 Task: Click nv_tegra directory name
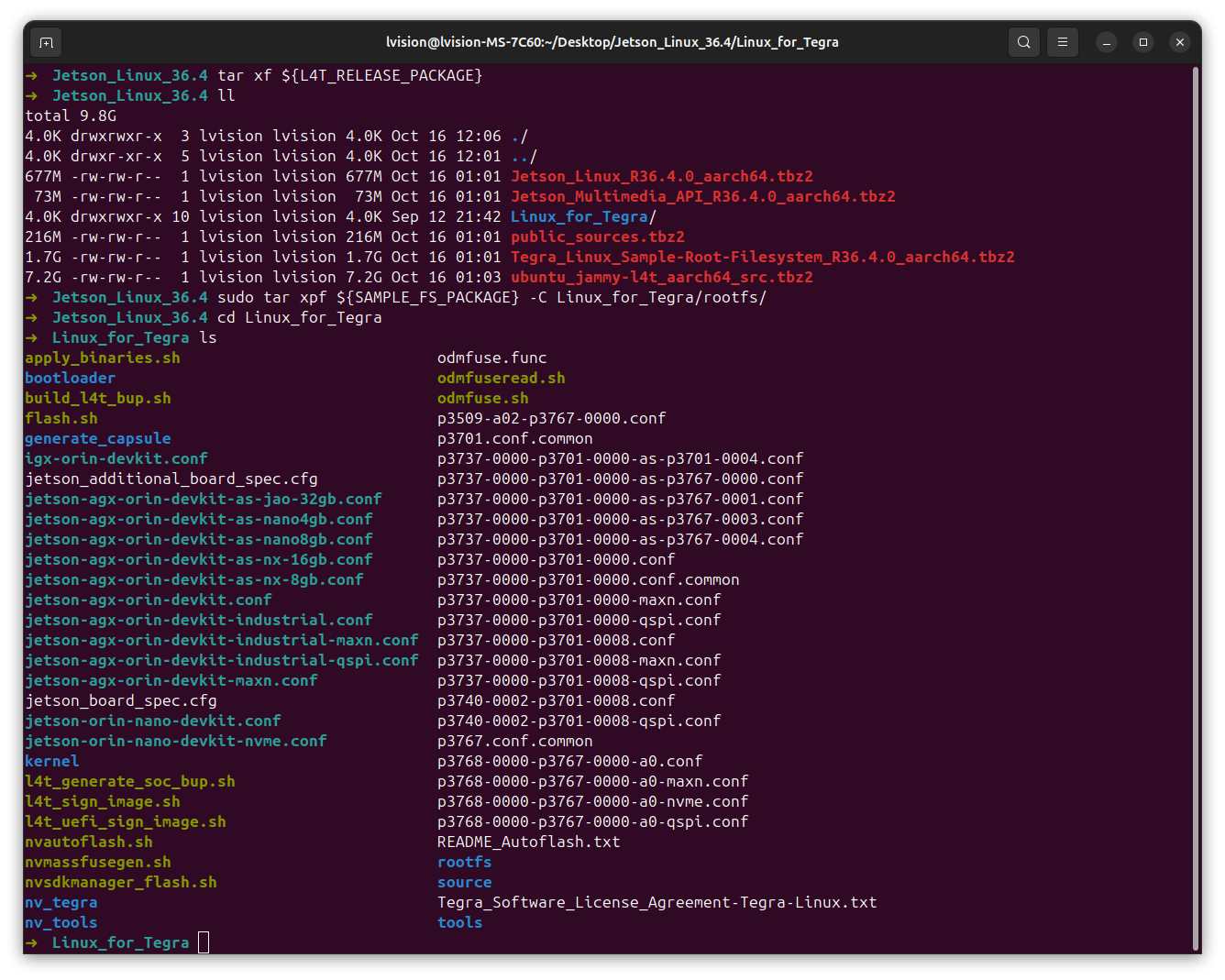pyautogui.click(x=61, y=902)
